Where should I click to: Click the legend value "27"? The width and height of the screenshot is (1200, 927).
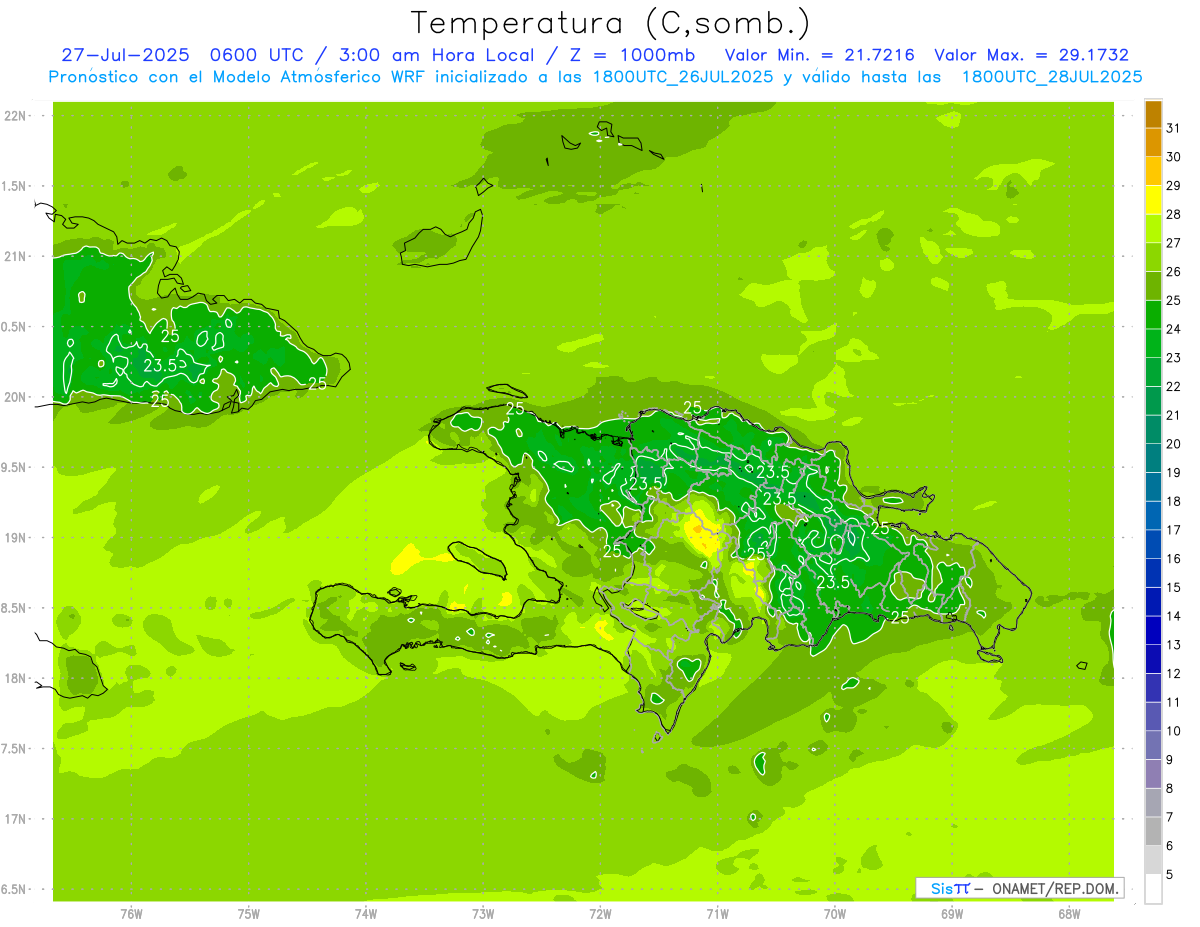click(1174, 243)
